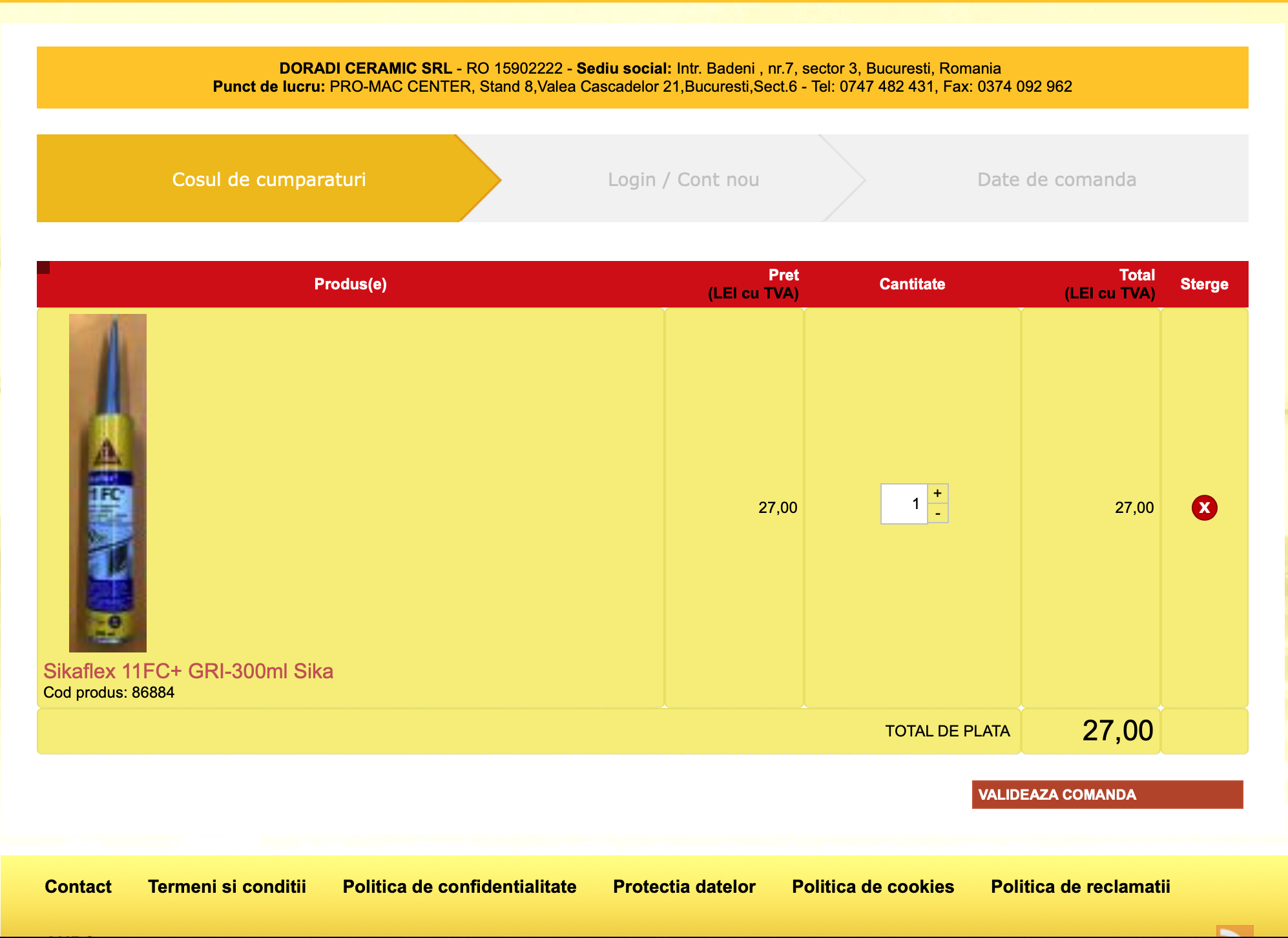Remove Sikaflex item with red X icon
Viewport: 1288px width, 938px height.
tap(1204, 508)
